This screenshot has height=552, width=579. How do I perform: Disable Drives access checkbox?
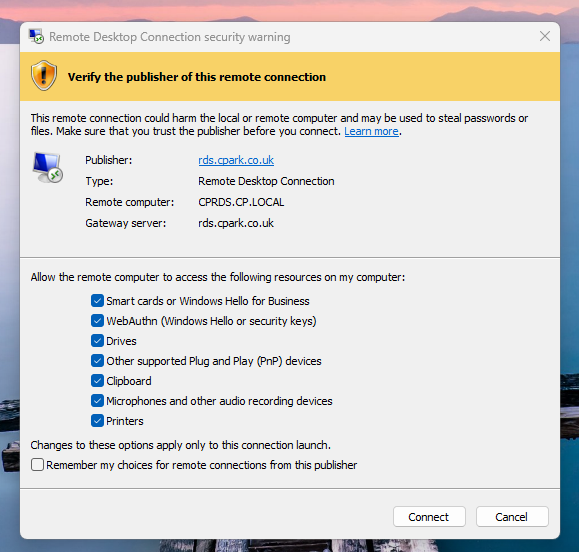point(97,341)
